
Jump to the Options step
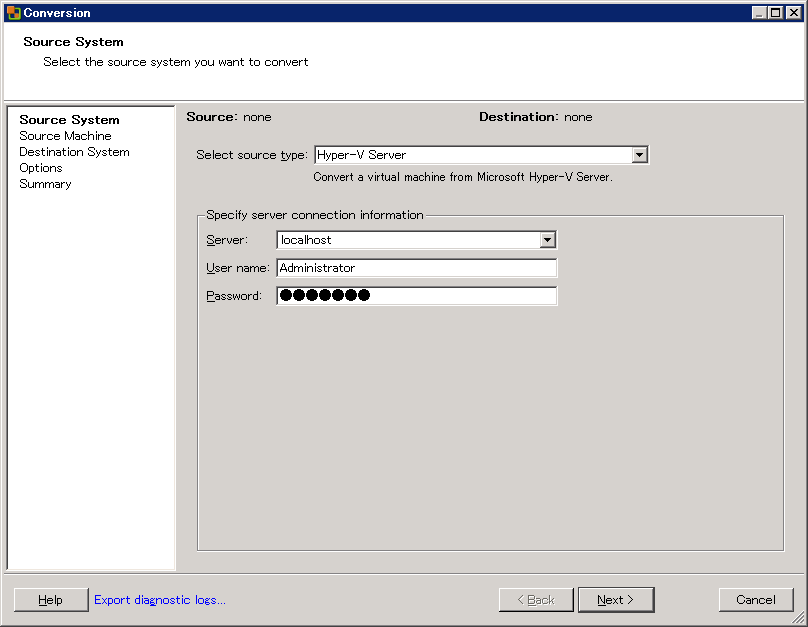click(x=41, y=168)
